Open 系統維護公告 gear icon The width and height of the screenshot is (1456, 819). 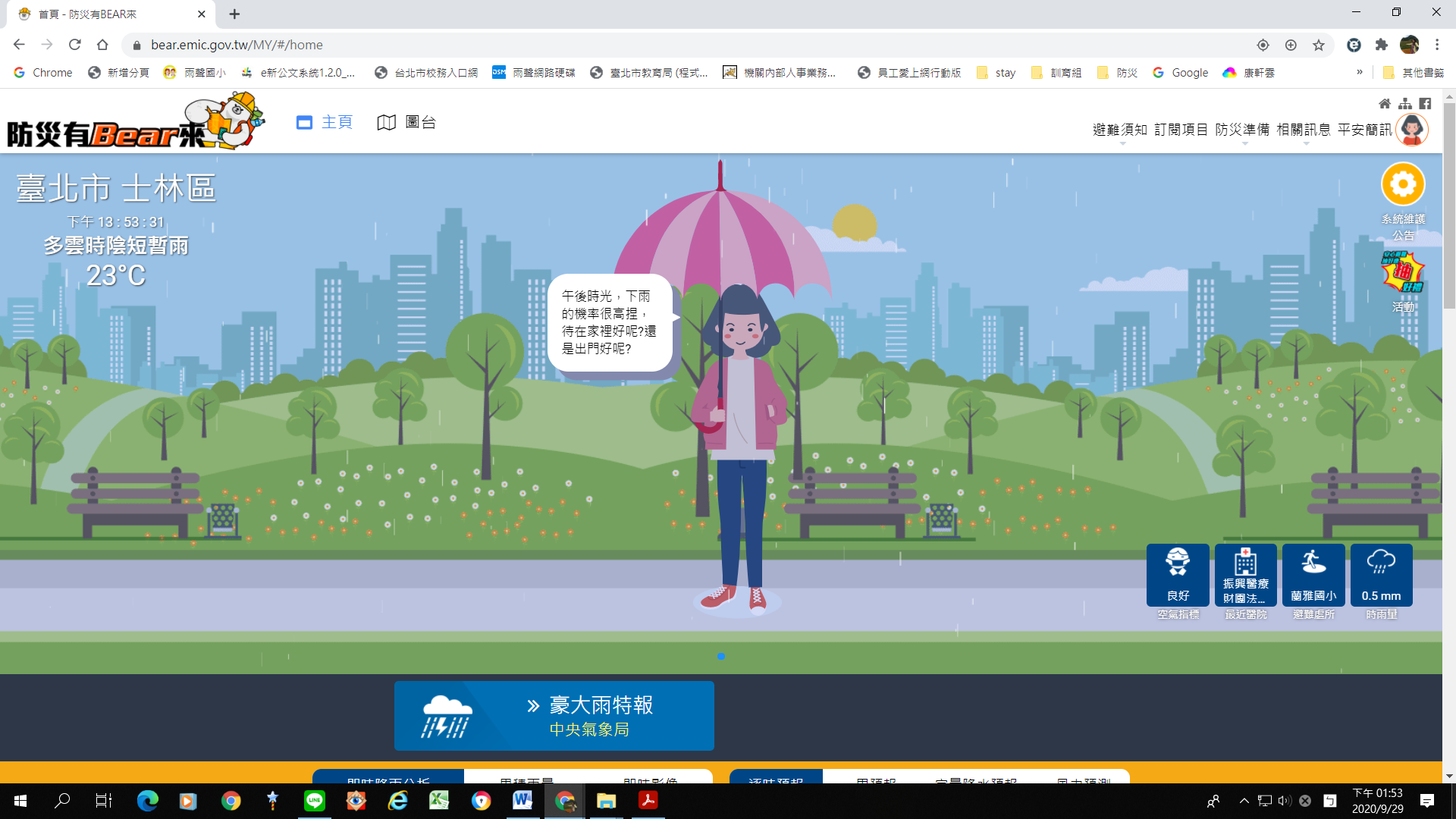pos(1403,184)
